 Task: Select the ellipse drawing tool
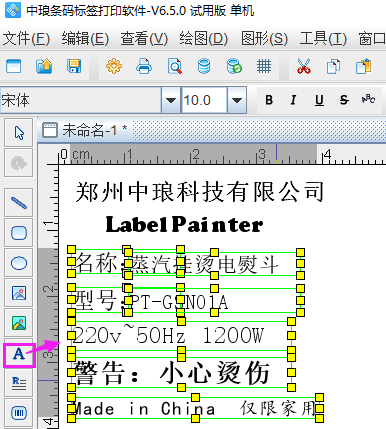coord(19,263)
